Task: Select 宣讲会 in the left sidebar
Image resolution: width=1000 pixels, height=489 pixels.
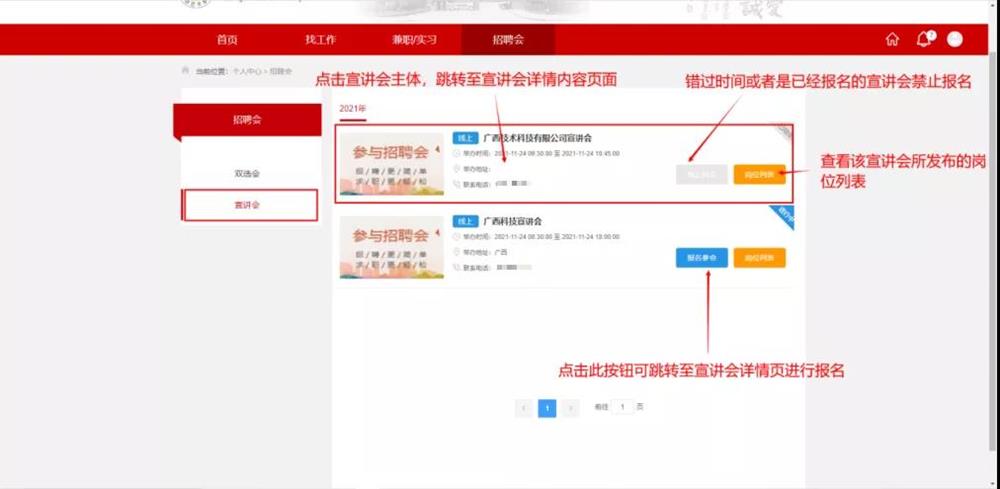Action: pyautogui.click(x=250, y=205)
